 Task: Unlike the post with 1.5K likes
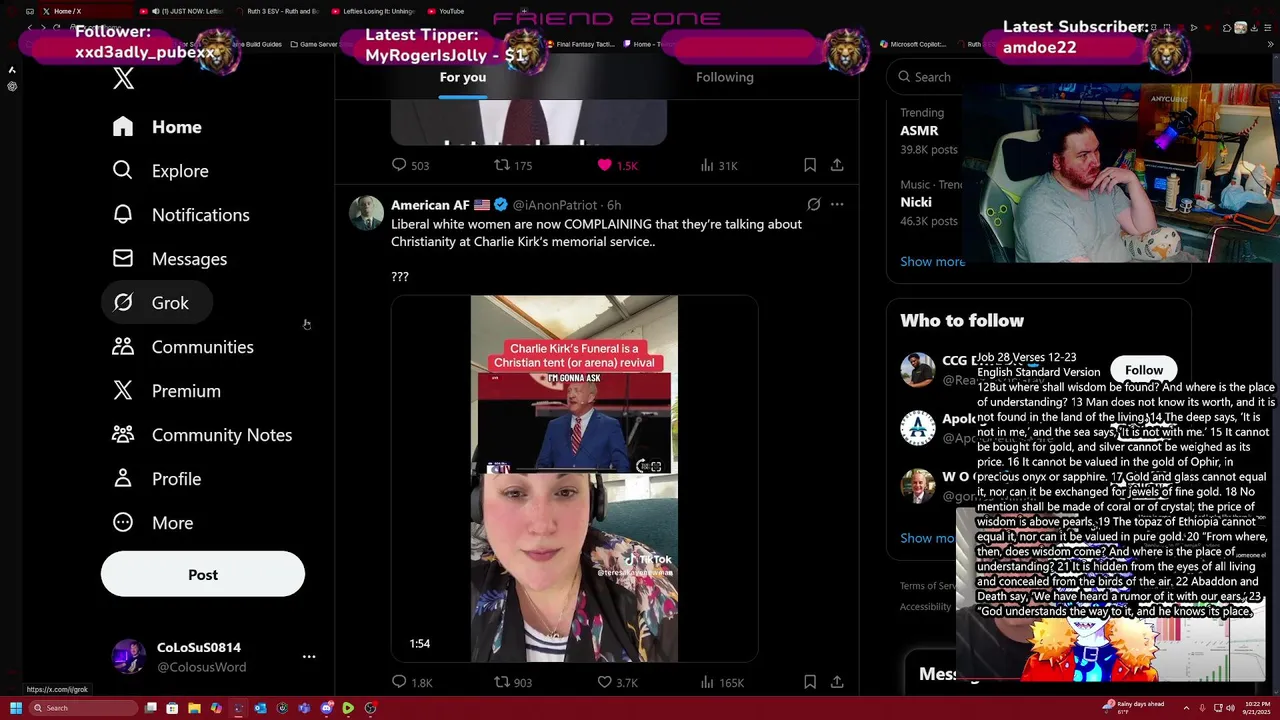[x=617, y=165]
